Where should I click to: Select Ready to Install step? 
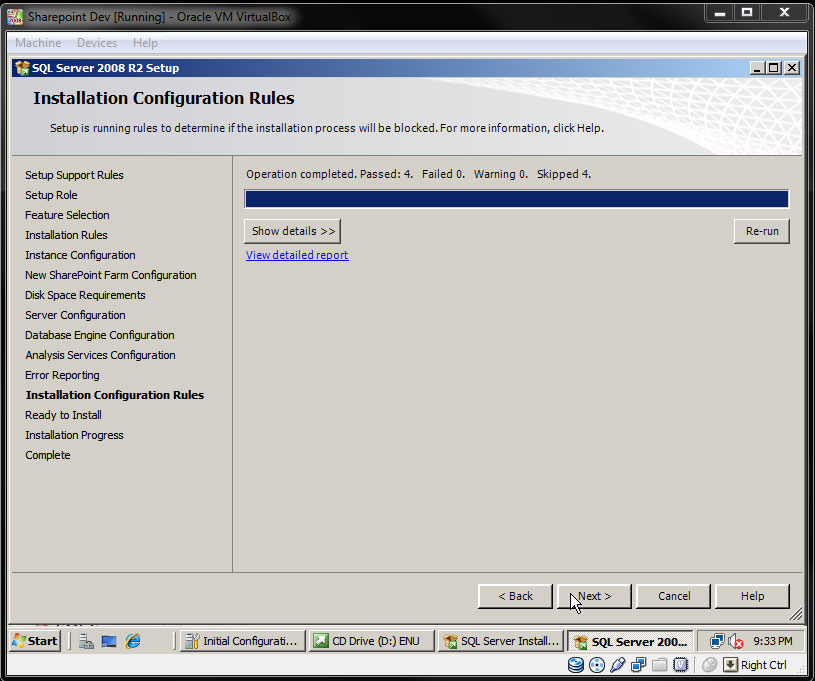tap(63, 415)
